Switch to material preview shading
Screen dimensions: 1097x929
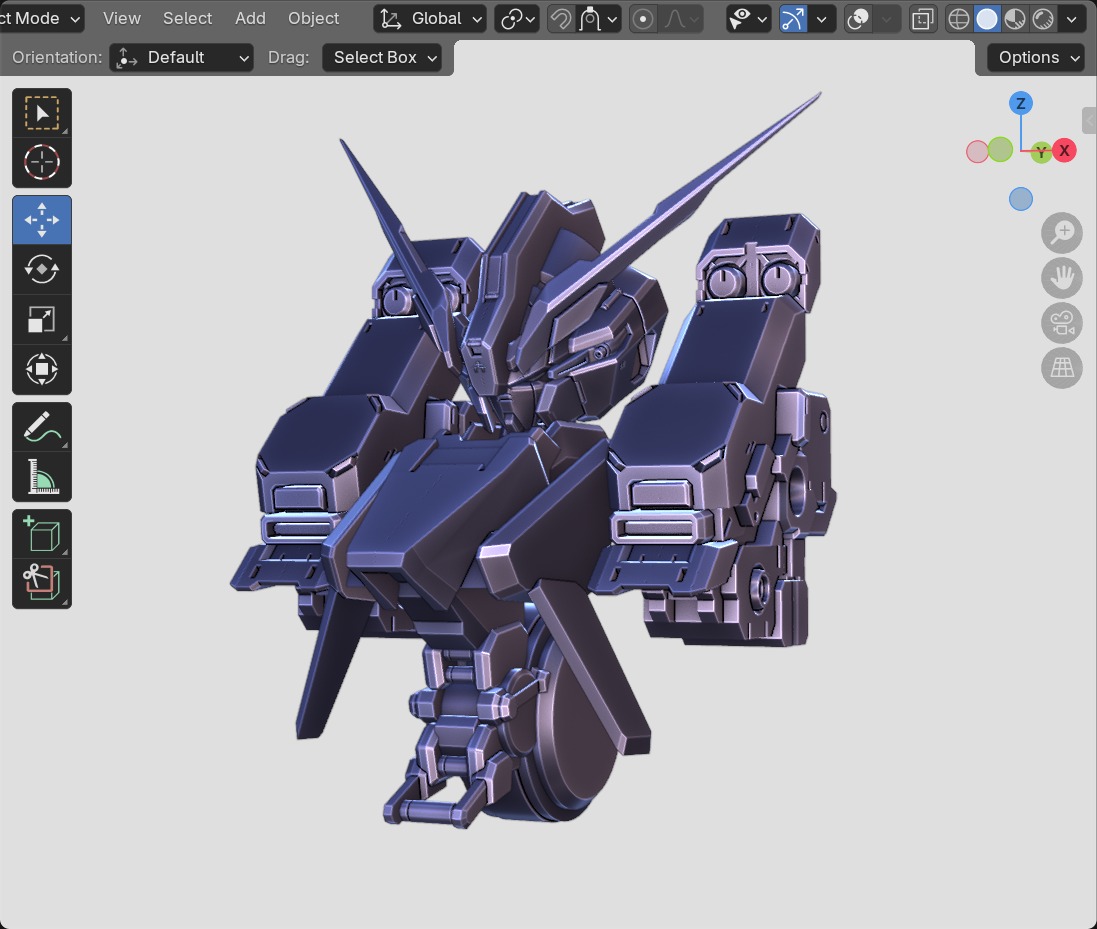(x=1014, y=19)
